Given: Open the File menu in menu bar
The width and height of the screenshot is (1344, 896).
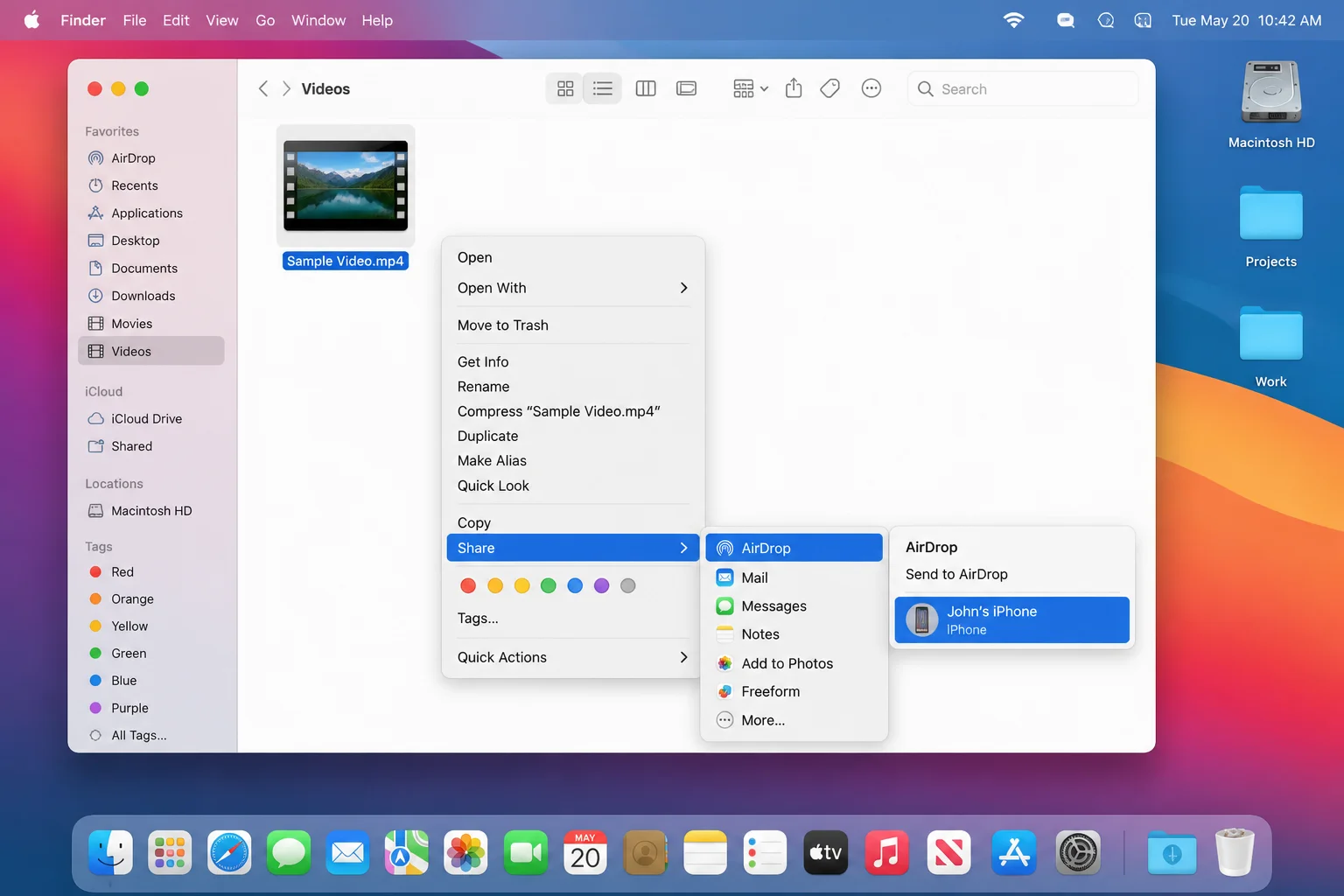Looking at the screenshot, I should click(135, 20).
